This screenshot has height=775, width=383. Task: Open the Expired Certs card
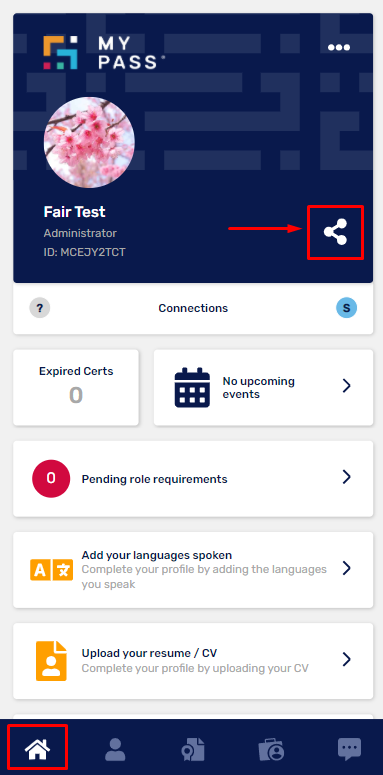point(76,388)
